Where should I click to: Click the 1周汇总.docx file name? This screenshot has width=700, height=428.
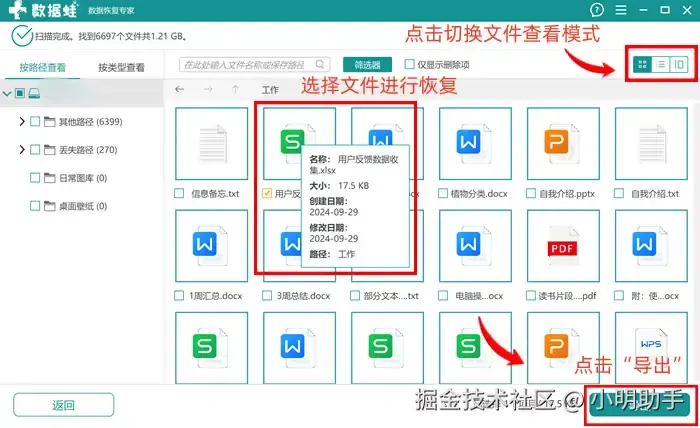[x=216, y=296]
